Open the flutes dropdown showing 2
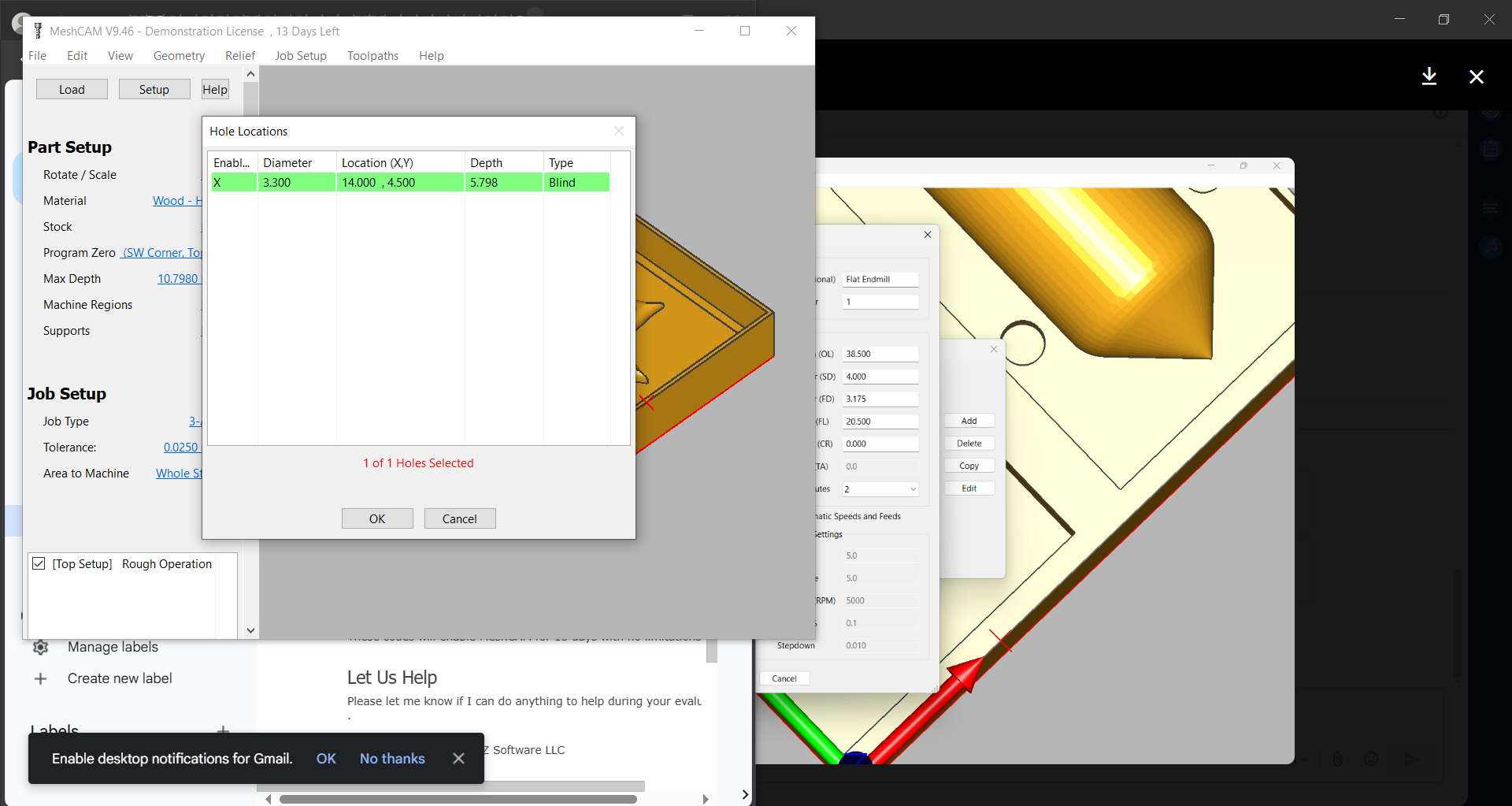 click(880, 488)
